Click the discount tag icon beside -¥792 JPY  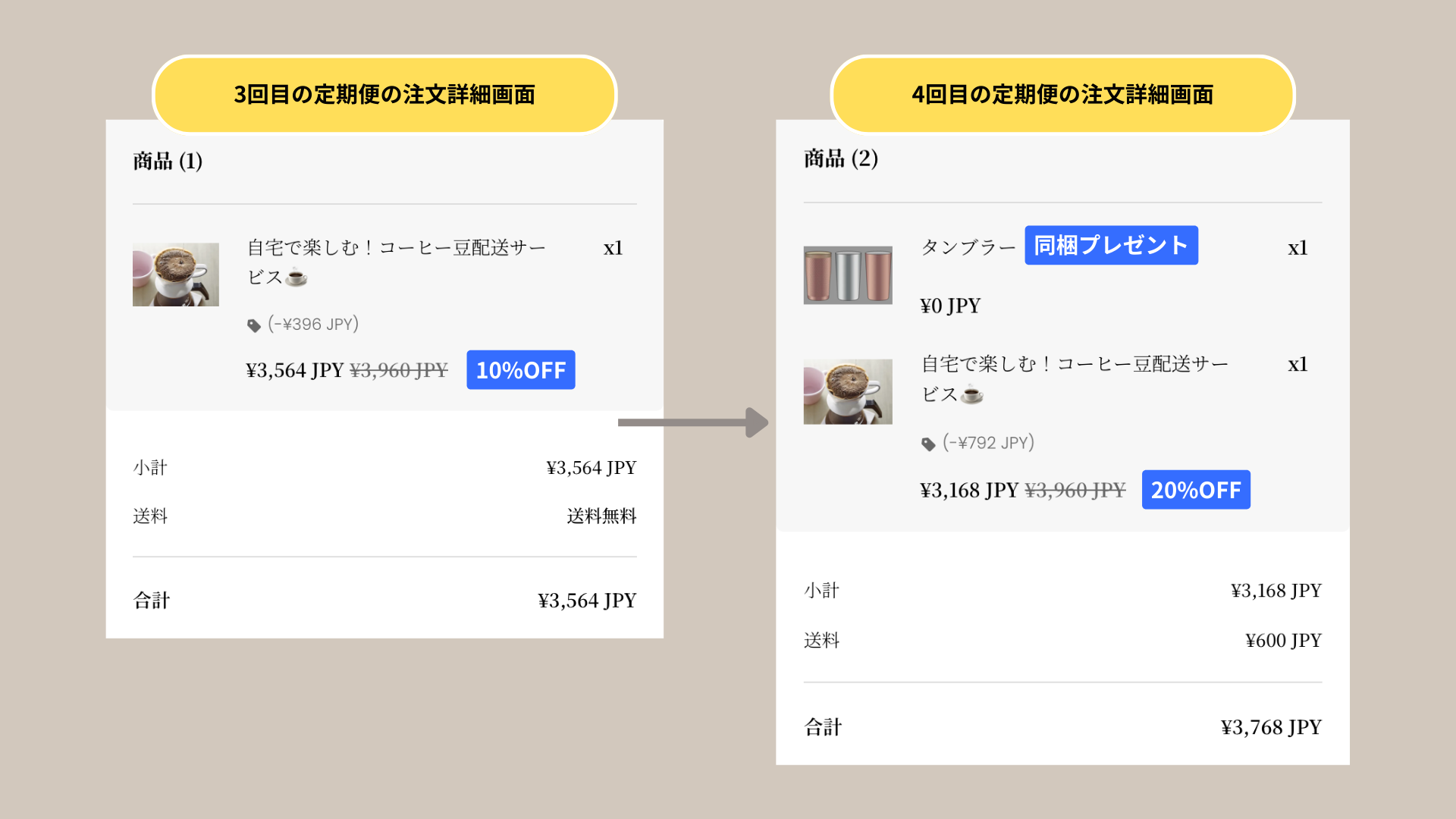point(928,444)
